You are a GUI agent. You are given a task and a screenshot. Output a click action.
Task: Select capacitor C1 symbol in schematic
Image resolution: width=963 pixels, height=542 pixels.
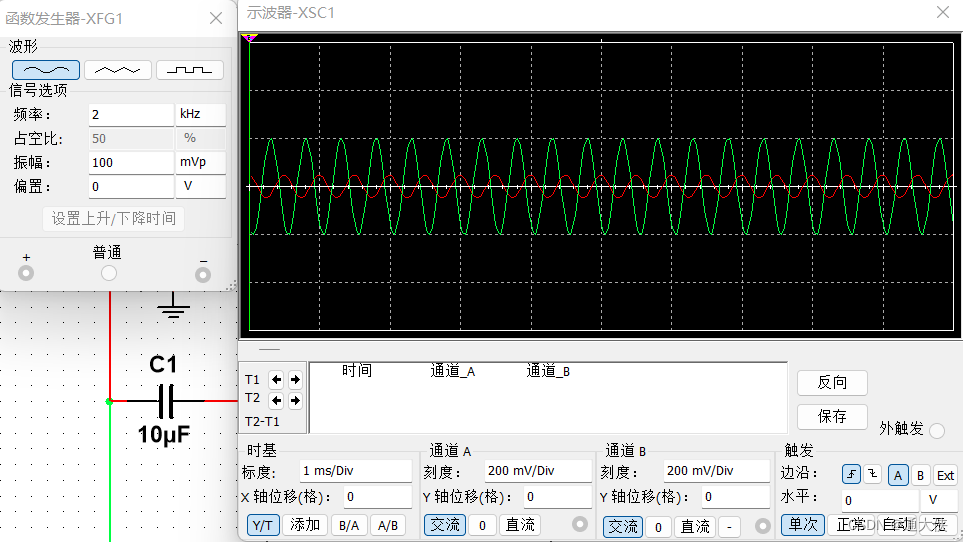click(x=166, y=401)
